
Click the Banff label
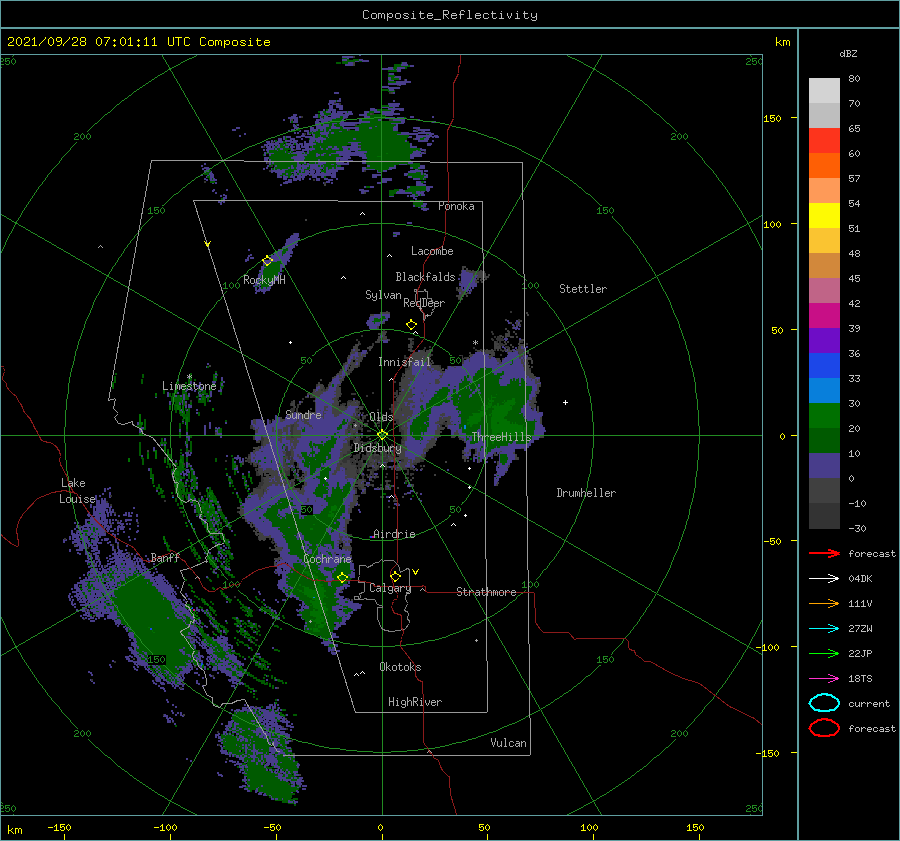(165, 557)
